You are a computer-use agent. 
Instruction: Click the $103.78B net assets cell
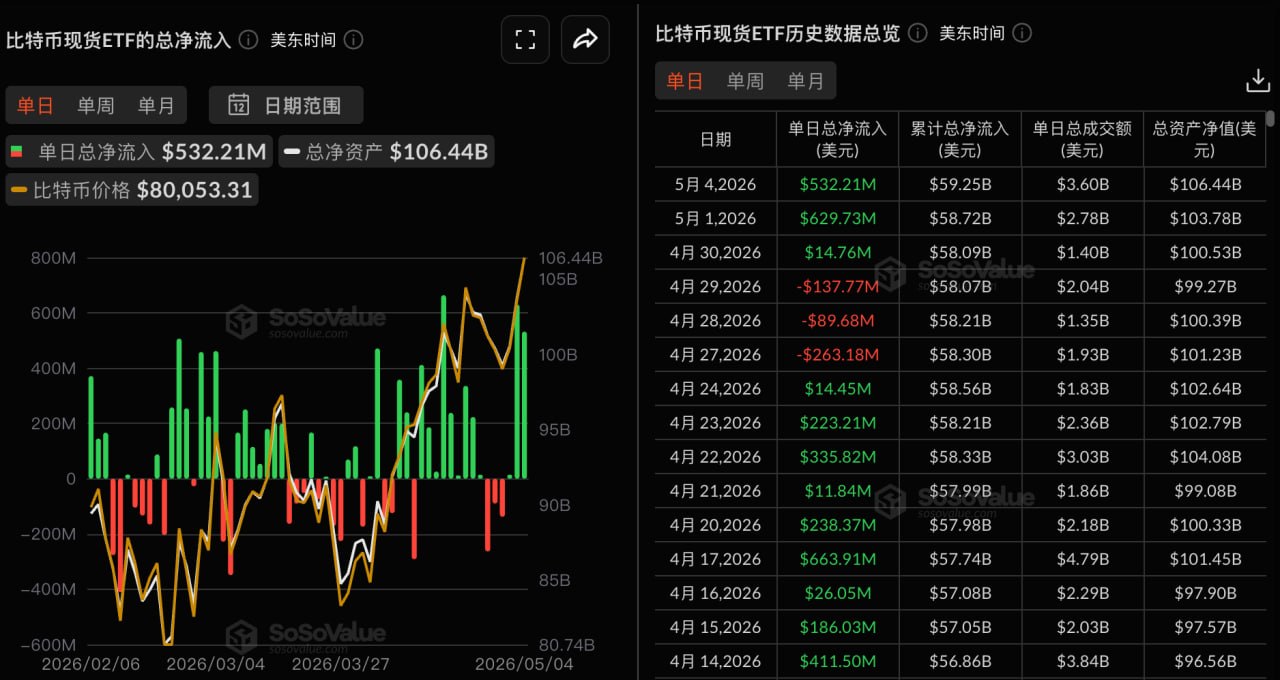[1204, 218]
